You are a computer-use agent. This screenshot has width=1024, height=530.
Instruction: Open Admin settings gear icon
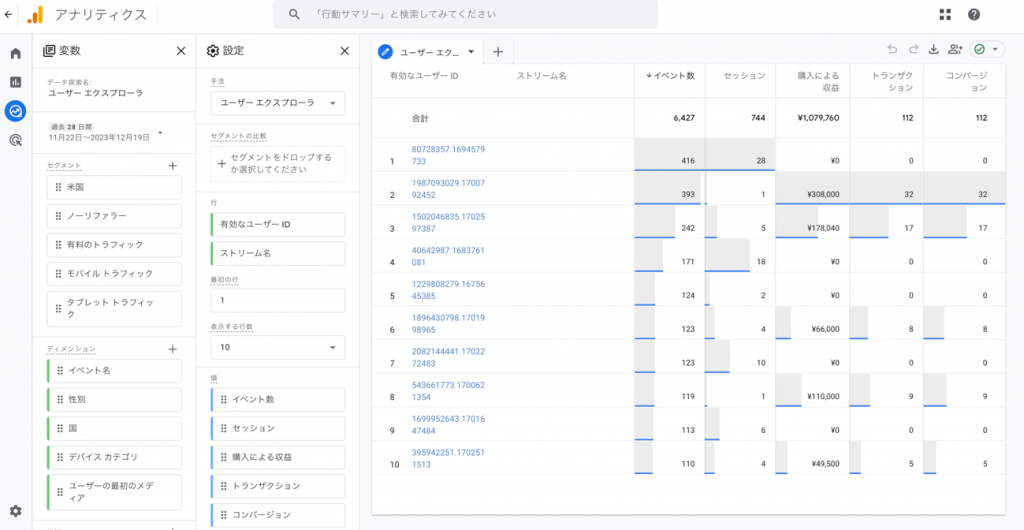click(x=15, y=511)
